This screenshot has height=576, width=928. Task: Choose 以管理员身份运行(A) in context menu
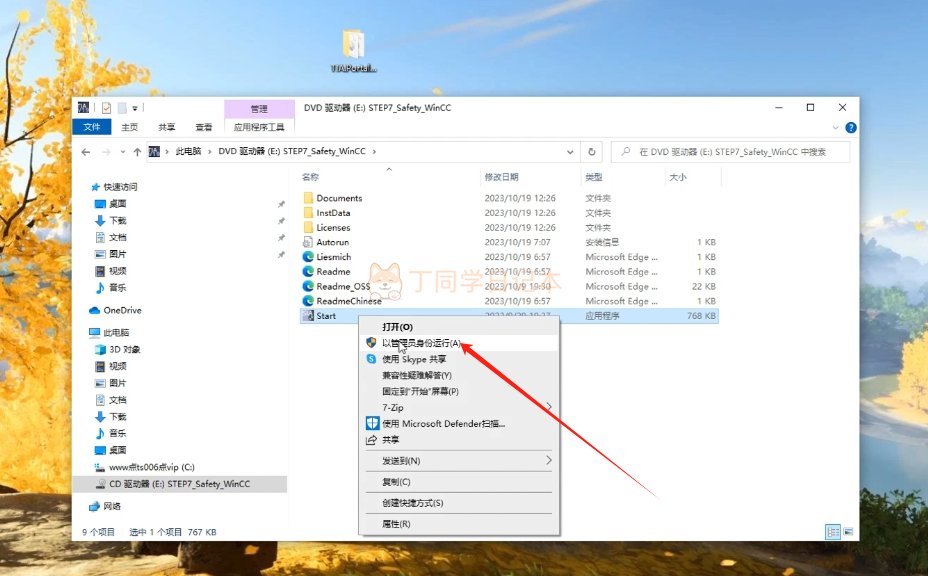point(459,343)
